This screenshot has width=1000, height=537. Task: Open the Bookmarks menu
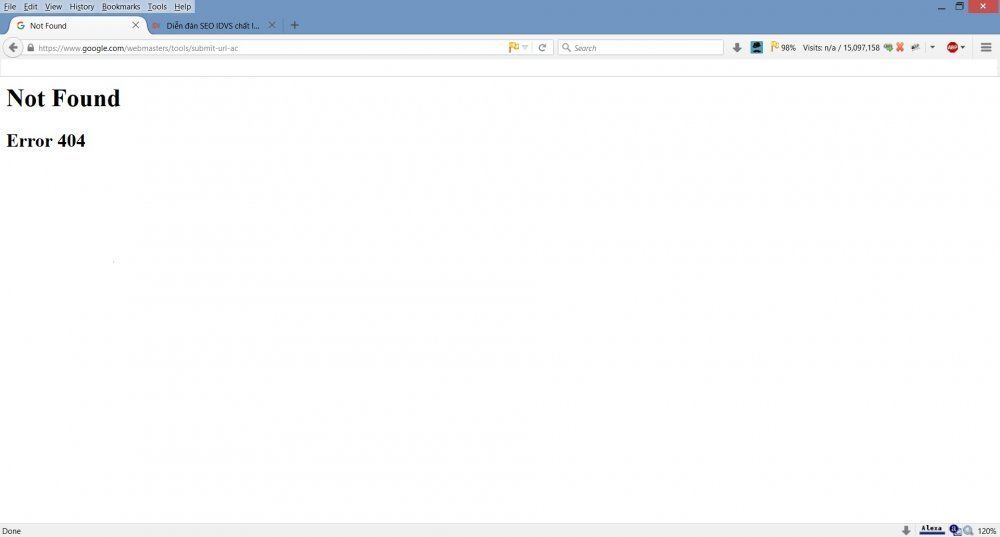[121, 6]
